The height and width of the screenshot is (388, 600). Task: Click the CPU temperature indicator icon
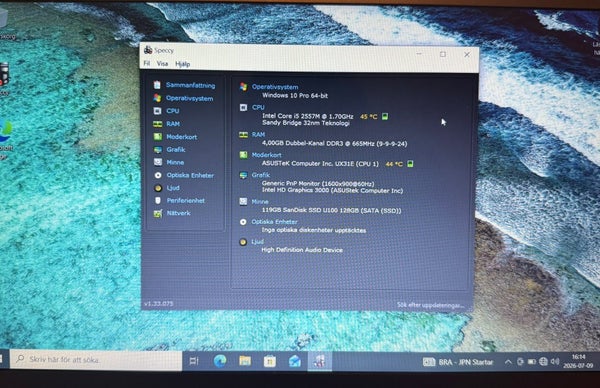385,116
